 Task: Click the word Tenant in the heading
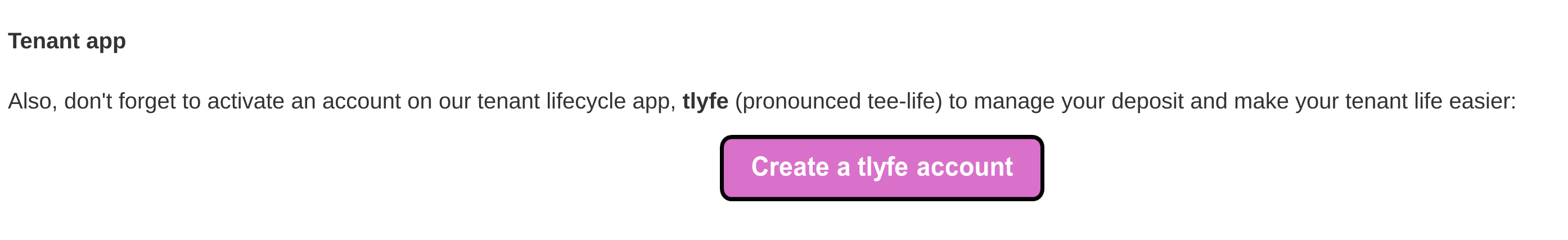(x=44, y=40)
